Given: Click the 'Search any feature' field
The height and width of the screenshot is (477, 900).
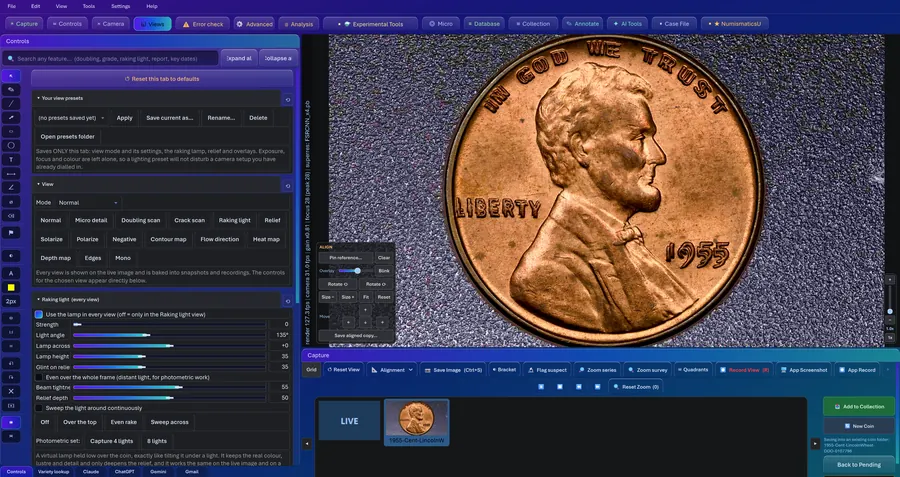Looking at the screenshot, I should tap(110, 58).
